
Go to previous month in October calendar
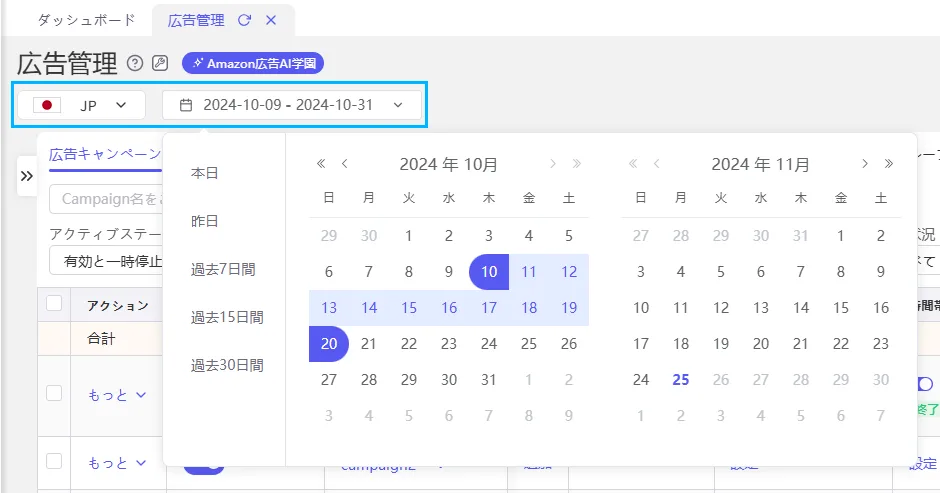[345, 164]
